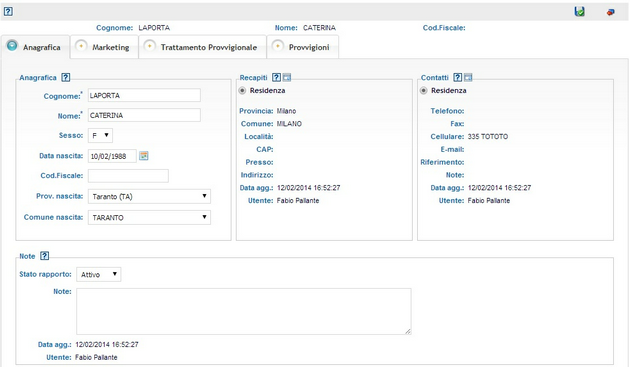The height and width of the screenshot is (367, 630).
Task: Click the Note textarea resize handle
Action: [x=408, y=331]
